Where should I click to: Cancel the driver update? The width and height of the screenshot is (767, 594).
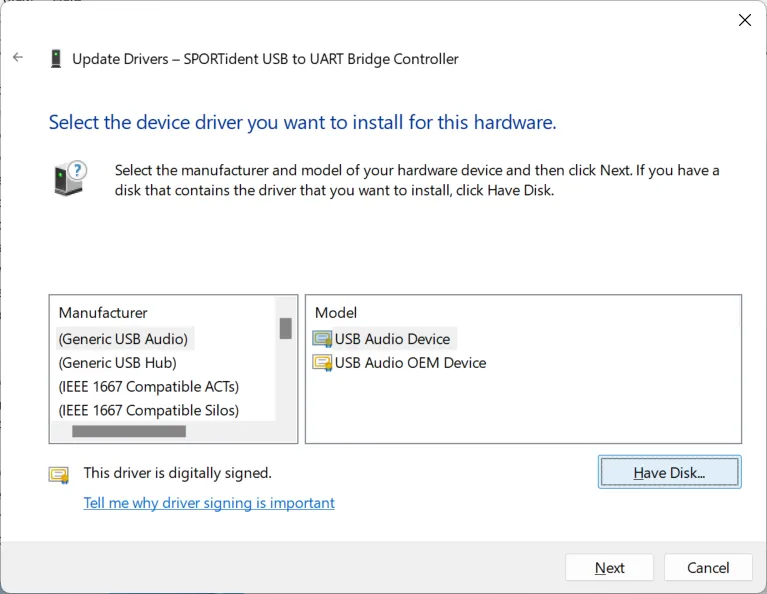click(708, 568)
